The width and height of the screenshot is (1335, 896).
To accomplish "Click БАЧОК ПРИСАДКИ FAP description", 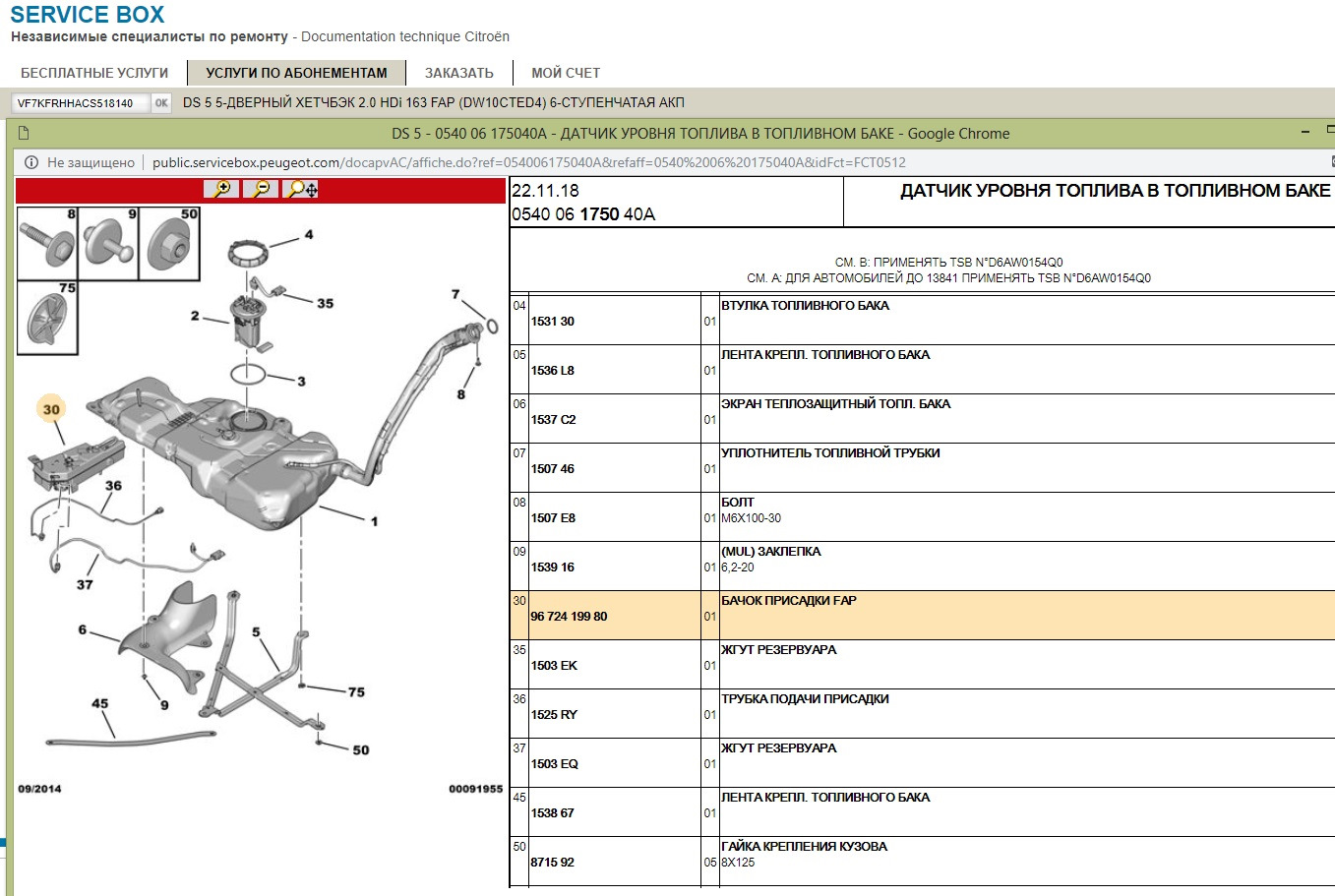I will pos(789,601).
